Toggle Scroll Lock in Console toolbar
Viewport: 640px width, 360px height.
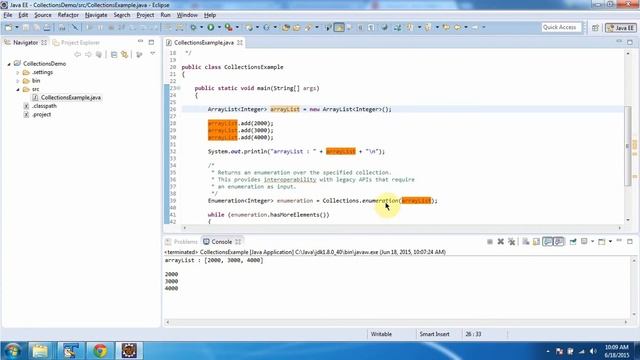(x=536, y=242)
